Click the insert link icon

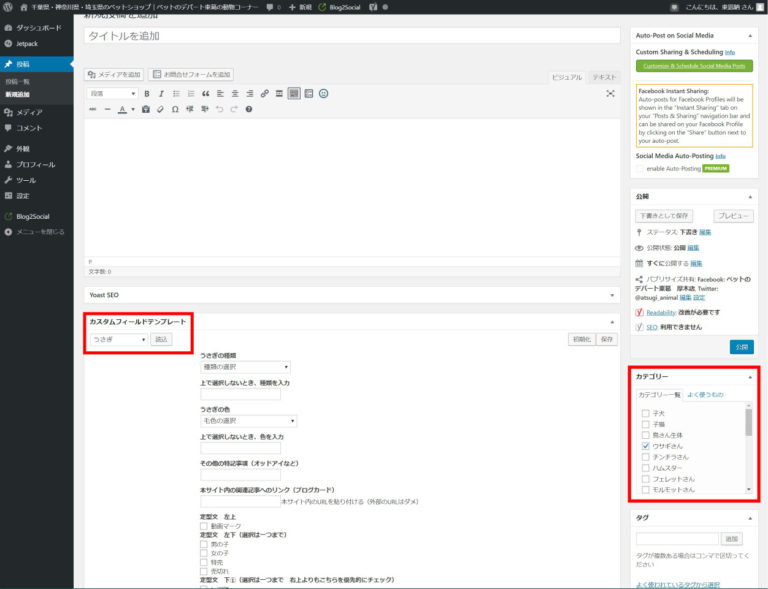coord(265,93)
